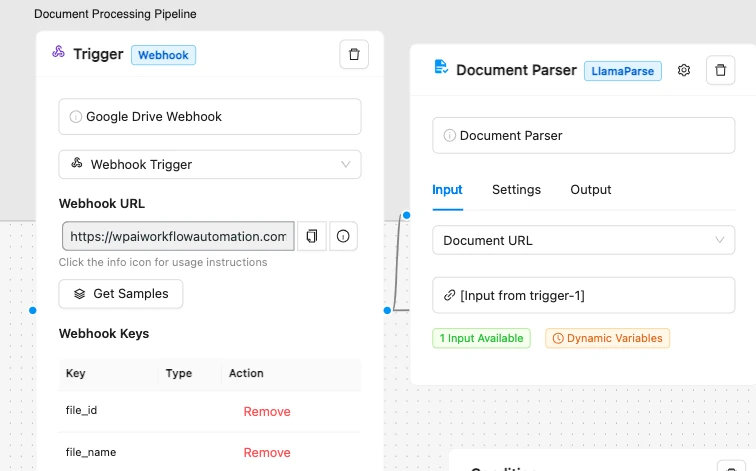Click the usage instructions hint text

point(163,262)
